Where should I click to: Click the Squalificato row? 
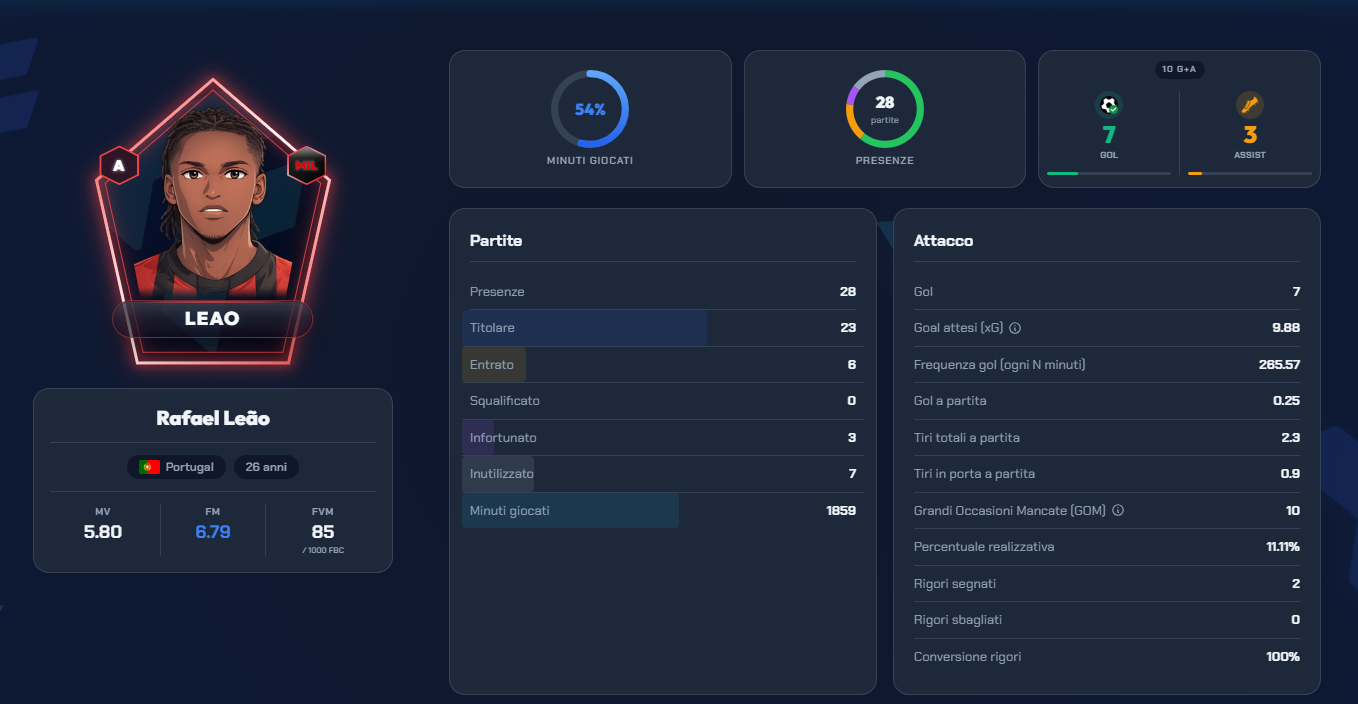tap(663, 401)
